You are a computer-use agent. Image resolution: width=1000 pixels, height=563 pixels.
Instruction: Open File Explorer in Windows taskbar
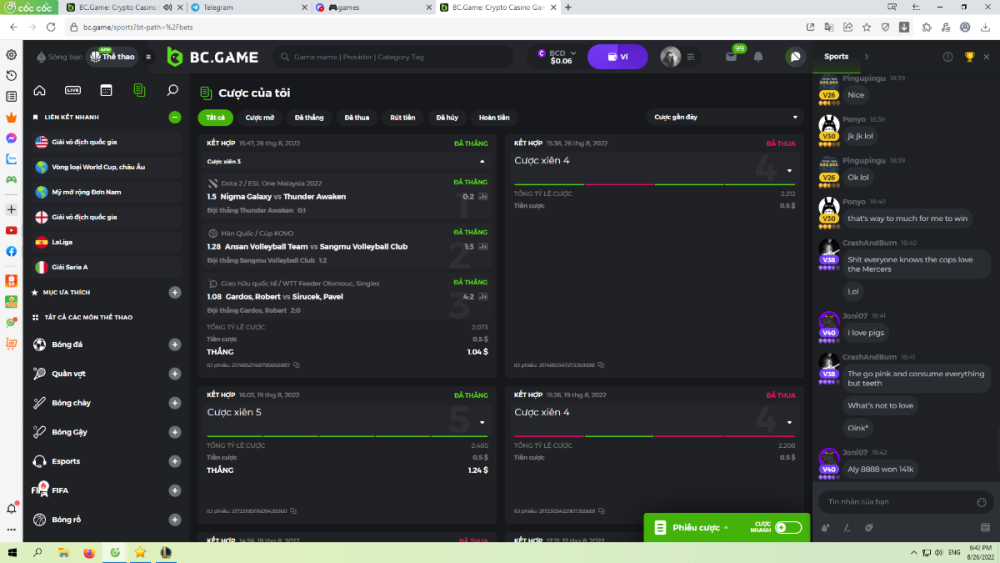point(63,552)
